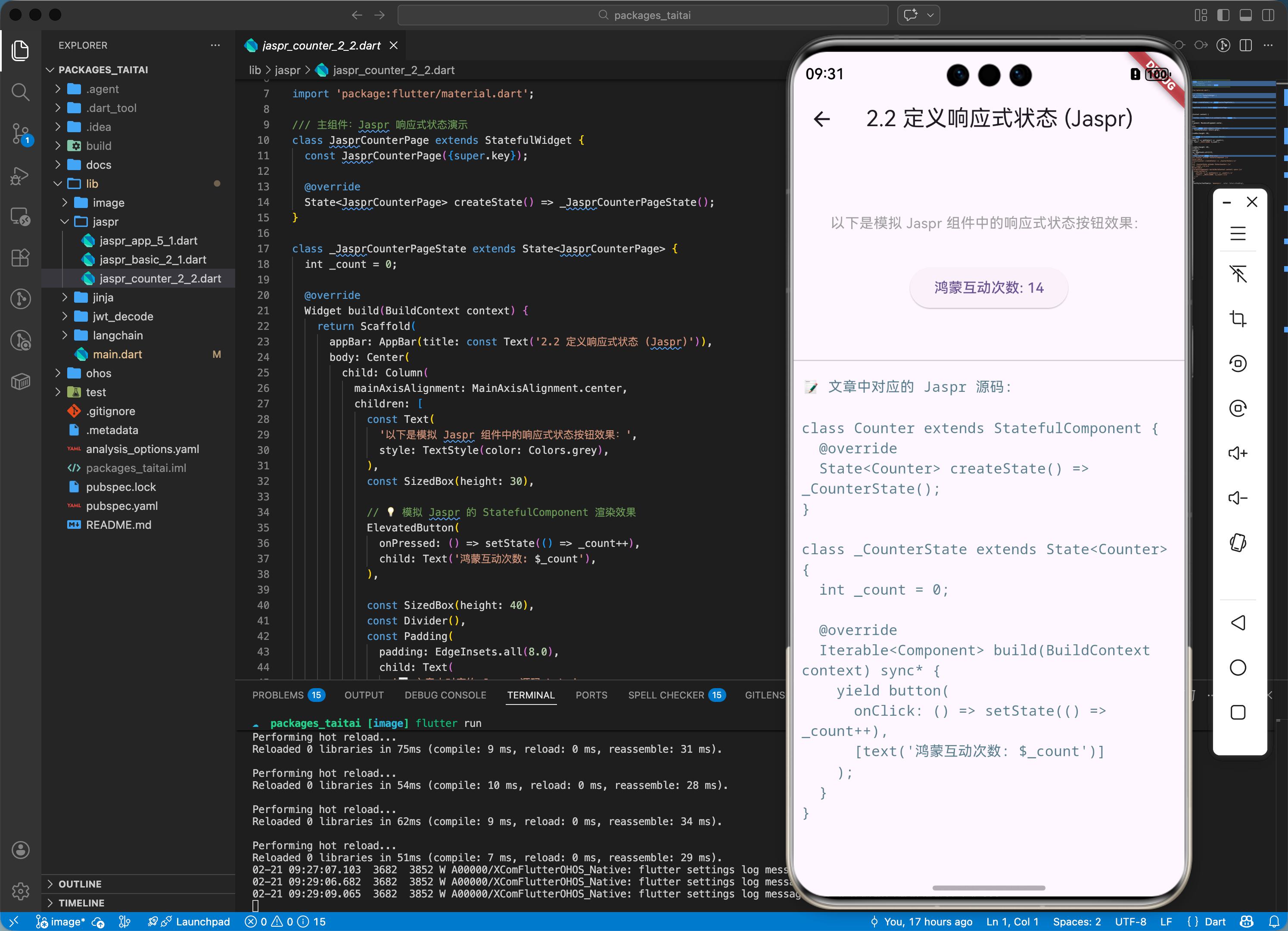Open the Search view in activity bar
The width and height of the screenshot is (1288, 931).
pos(20,92)
